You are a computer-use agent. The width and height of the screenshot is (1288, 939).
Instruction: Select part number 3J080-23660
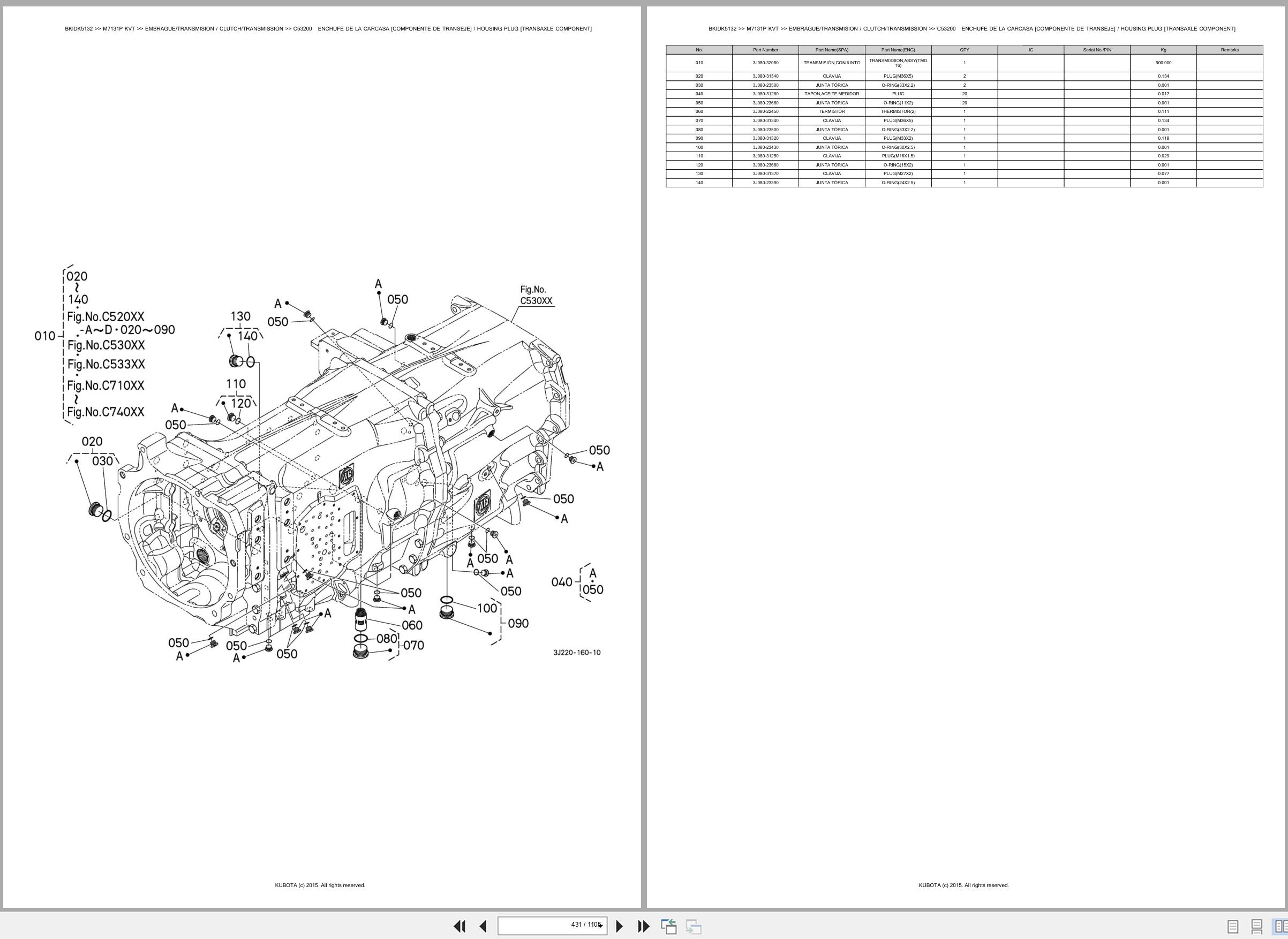[765, 103]
